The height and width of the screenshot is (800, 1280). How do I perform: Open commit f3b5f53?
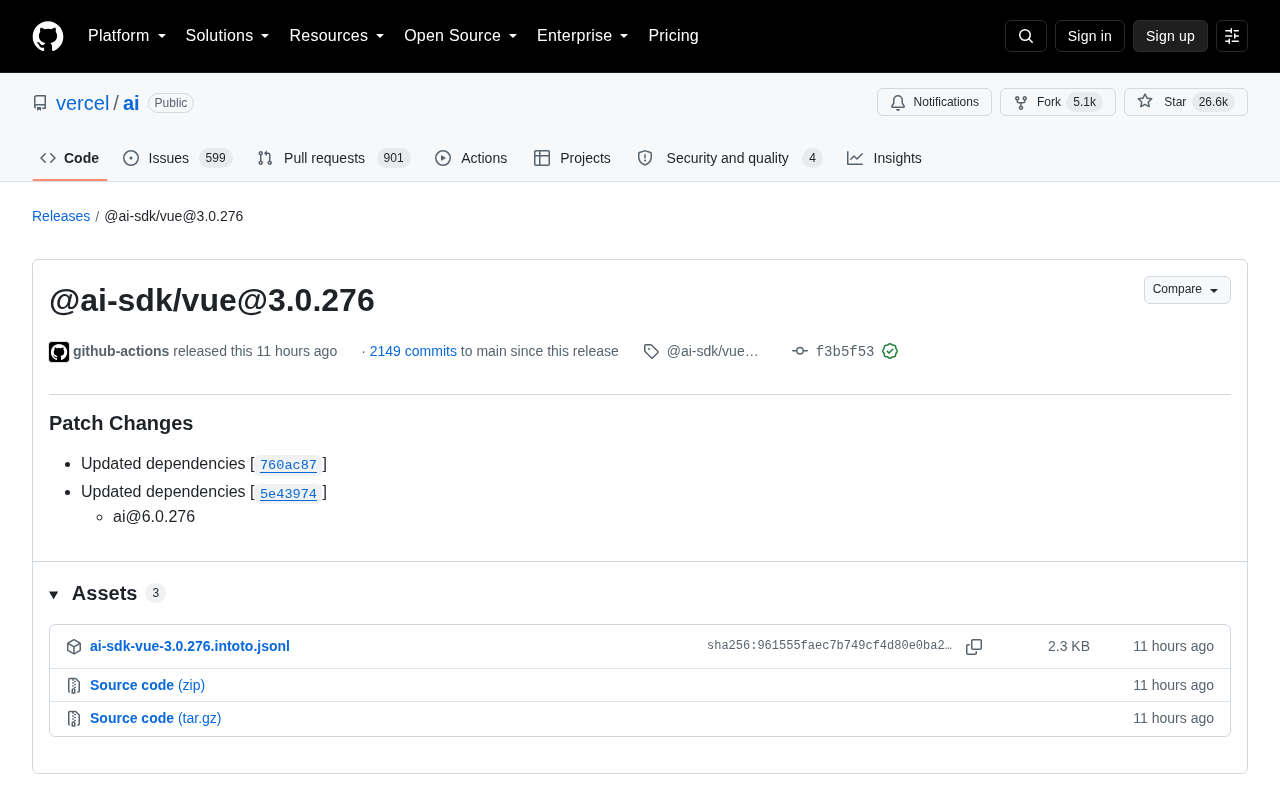845,352
